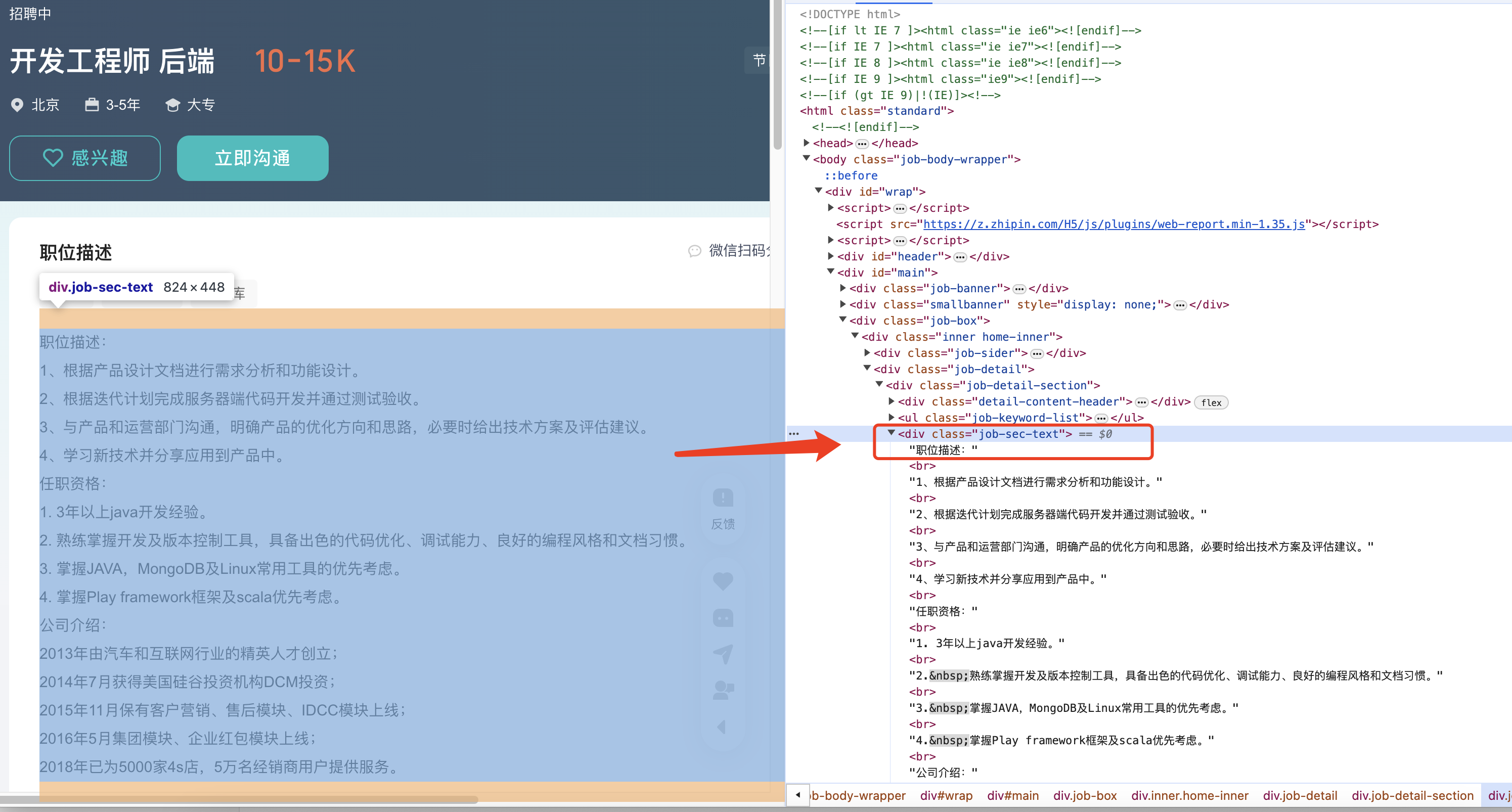This screenshot has width=1512, height=812.
Task: Select div#wrap in the breadcrumb bar
Action: click(x=946, y=796)
